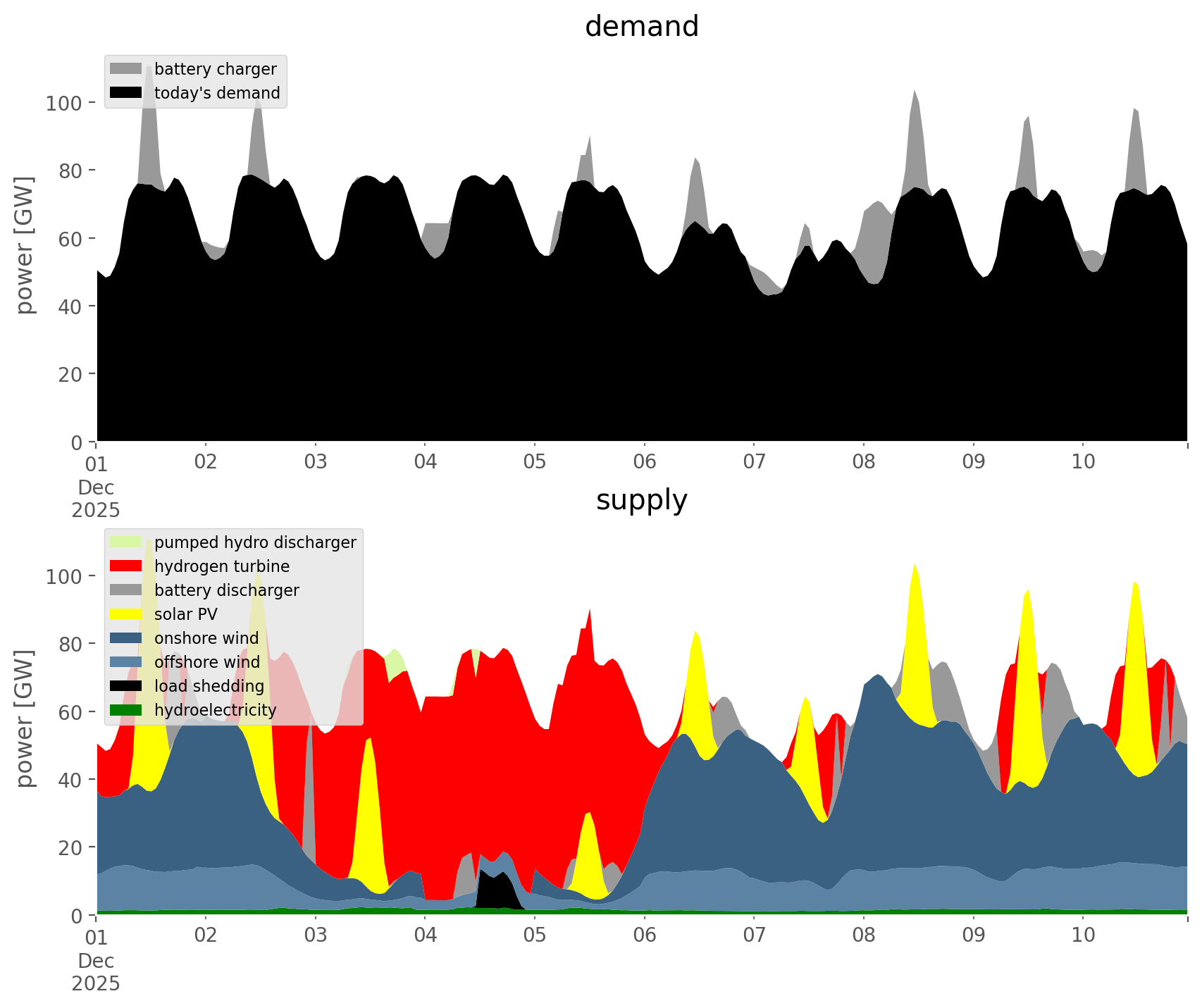Image resolution: width=1202 pixels, height=1008 pixels.
Task: Click the green hydroelectricity legend swatch
Action: click(126, 710)
